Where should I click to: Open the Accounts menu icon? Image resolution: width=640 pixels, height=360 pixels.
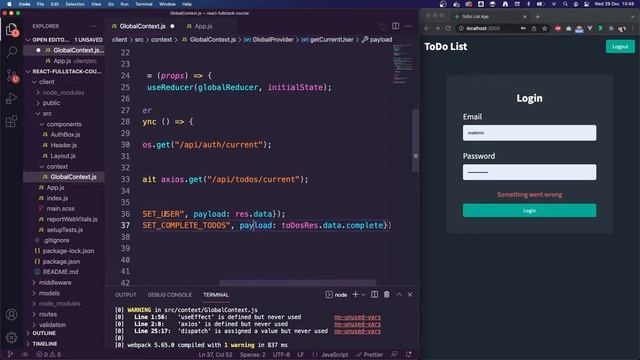coord(11,315)
